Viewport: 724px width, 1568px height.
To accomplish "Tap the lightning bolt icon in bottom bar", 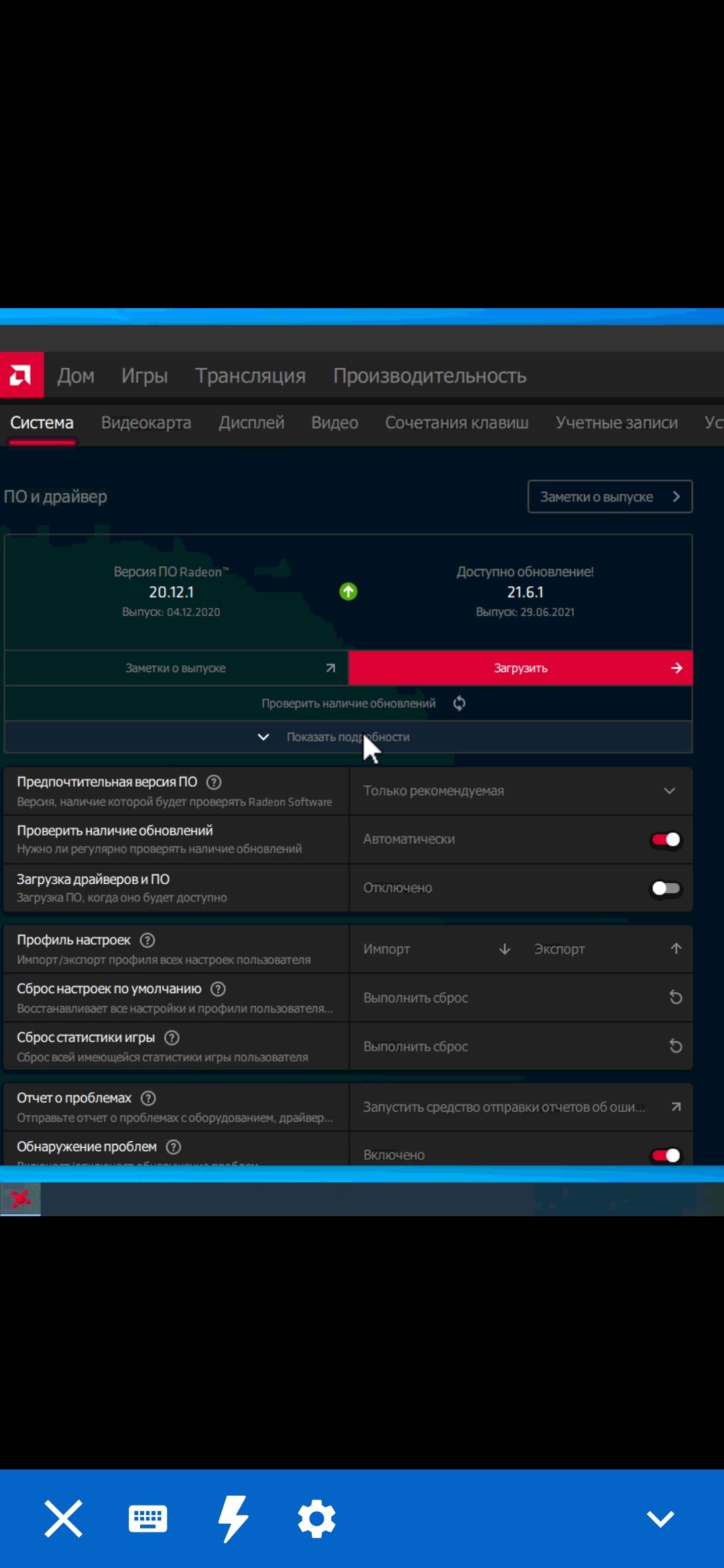I will click(x=233, y=1518).
